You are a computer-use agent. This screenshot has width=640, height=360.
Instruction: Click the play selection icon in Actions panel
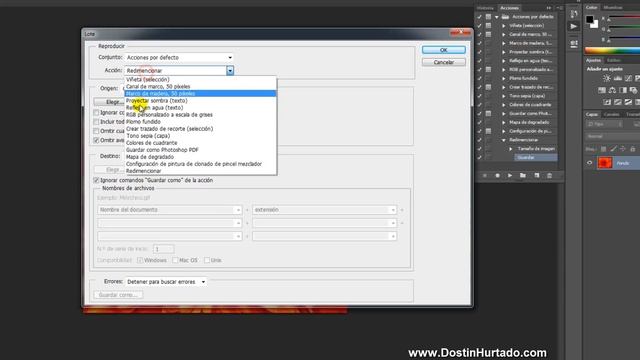[x=510, y=176]
